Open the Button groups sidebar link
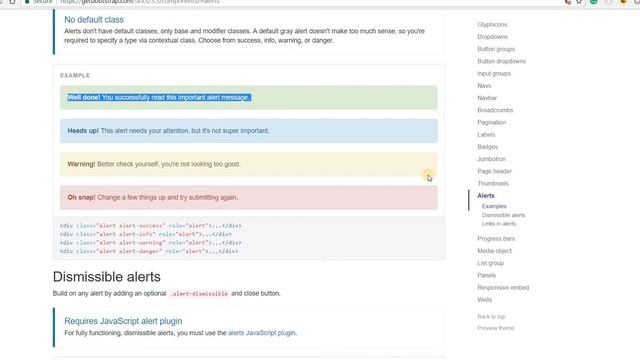This screenshot has height=360, width=640. tap(496, 49)
